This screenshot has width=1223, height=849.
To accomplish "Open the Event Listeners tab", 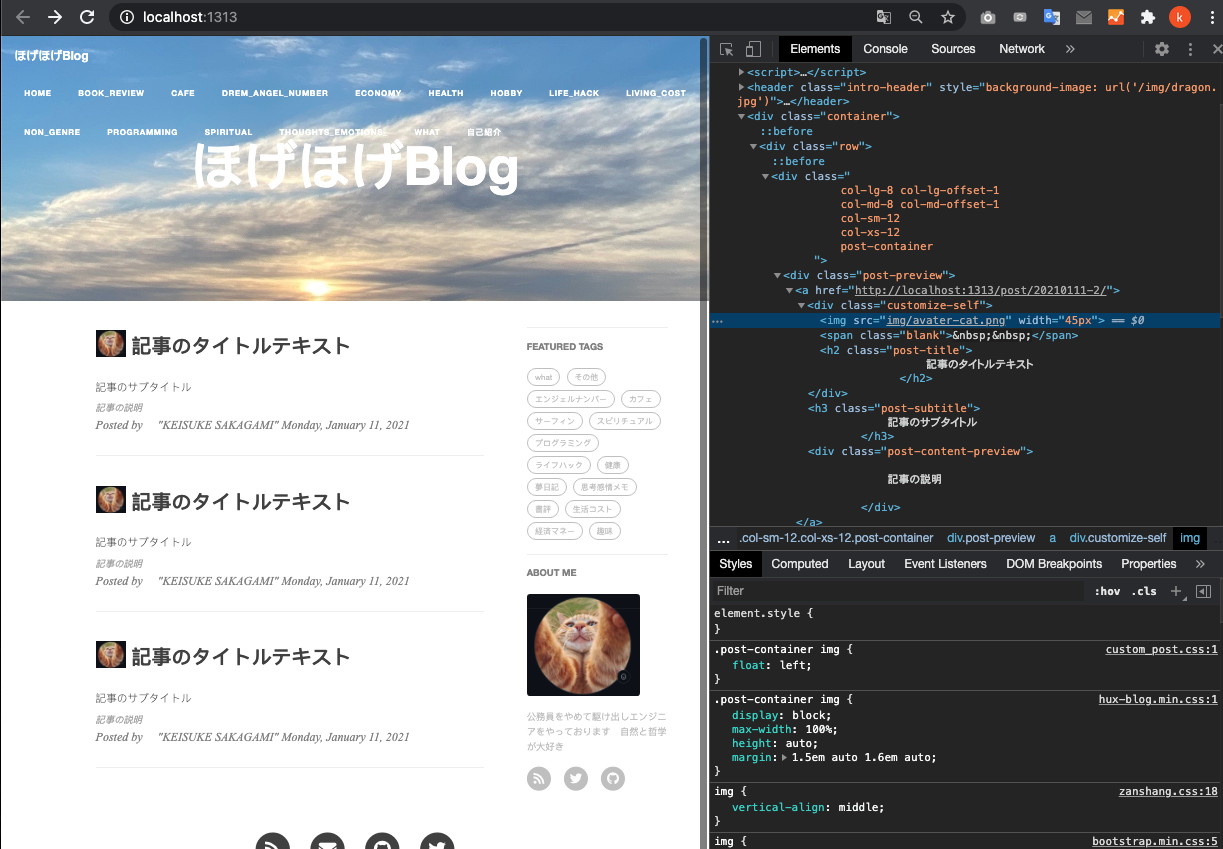I will 945,564.
